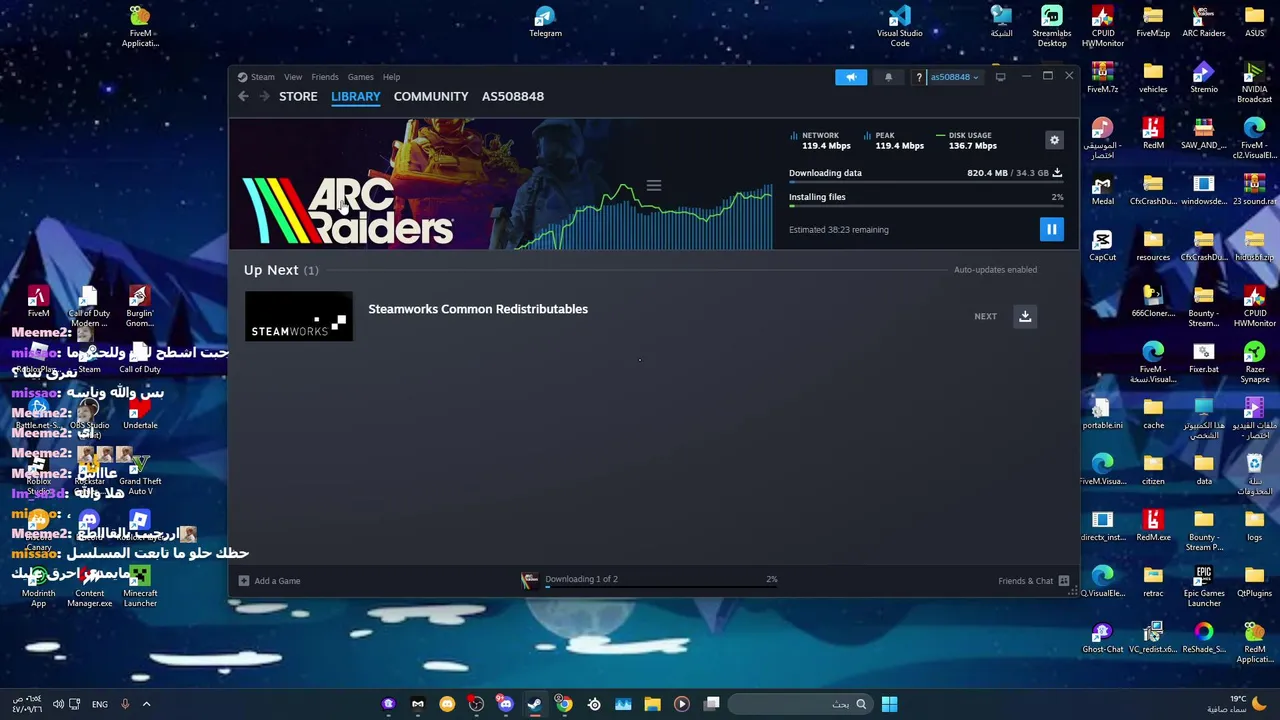Viewport: 1280px width, 720px height.
Task: Select the CapCut desktop icon
Action: click(x=1102, y=246)
